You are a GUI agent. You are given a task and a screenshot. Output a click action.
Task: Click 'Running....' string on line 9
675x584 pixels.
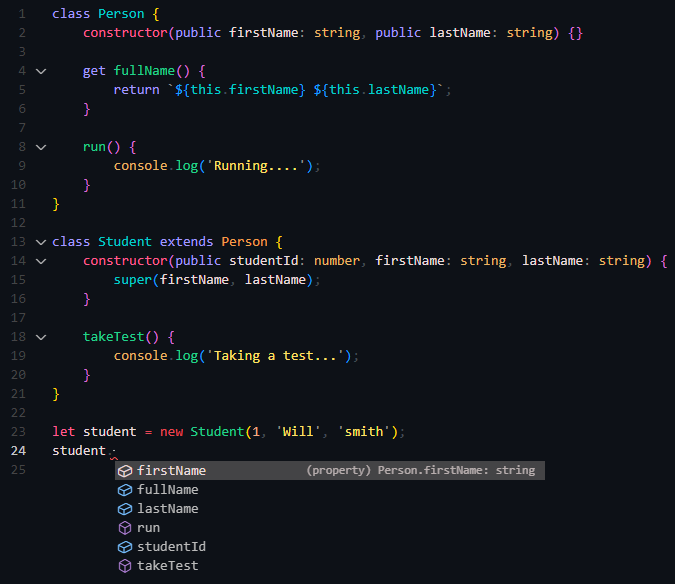point(256,166)
